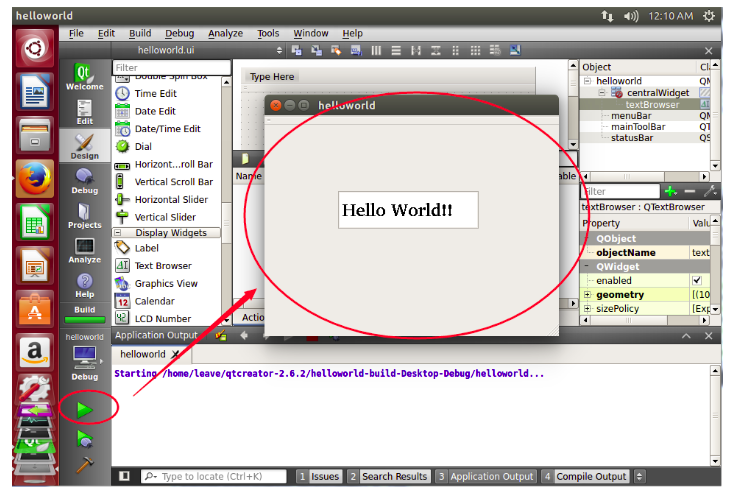Screen dimensions: 735x501
Task: Remove a dynamic property with minus icon
Action: pyautogui.click(x=690, y=191)
